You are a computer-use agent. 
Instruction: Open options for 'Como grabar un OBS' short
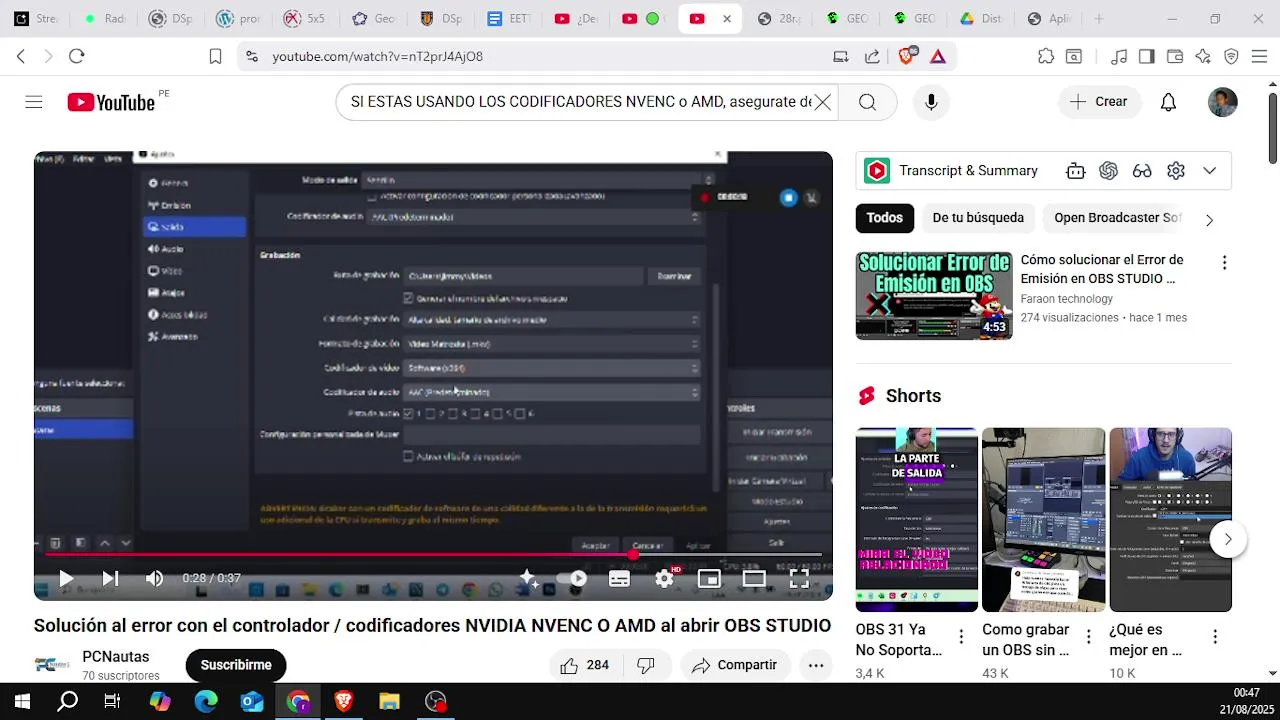tap(1088, 637)
